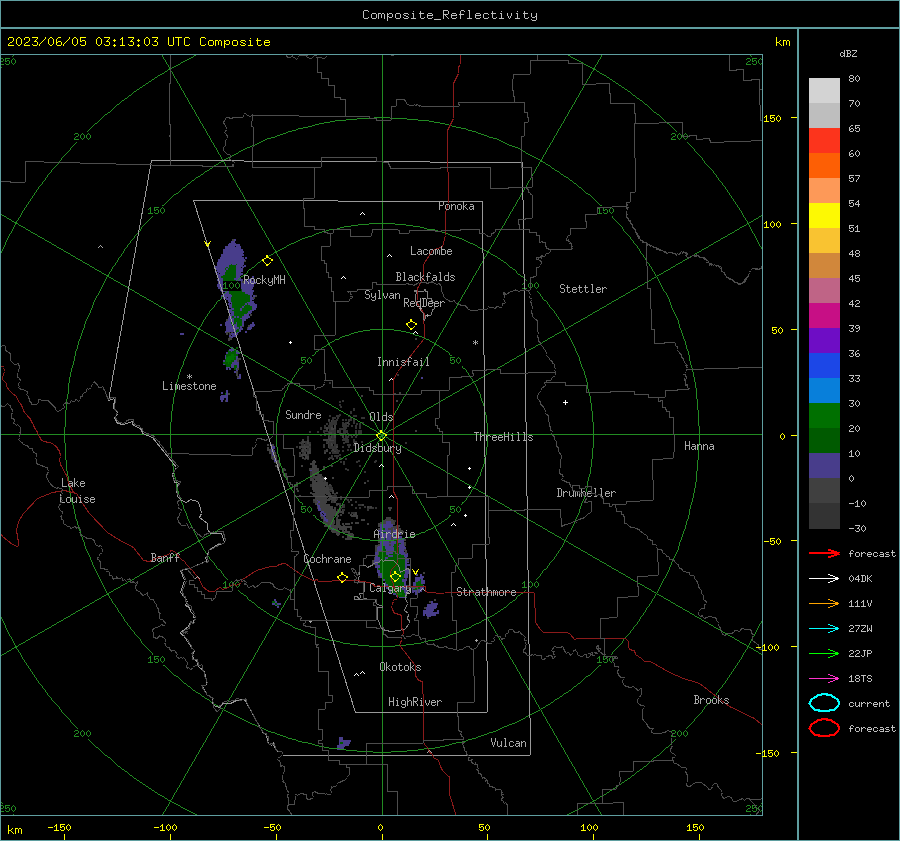Click the Hanna city label

[699, 446]
